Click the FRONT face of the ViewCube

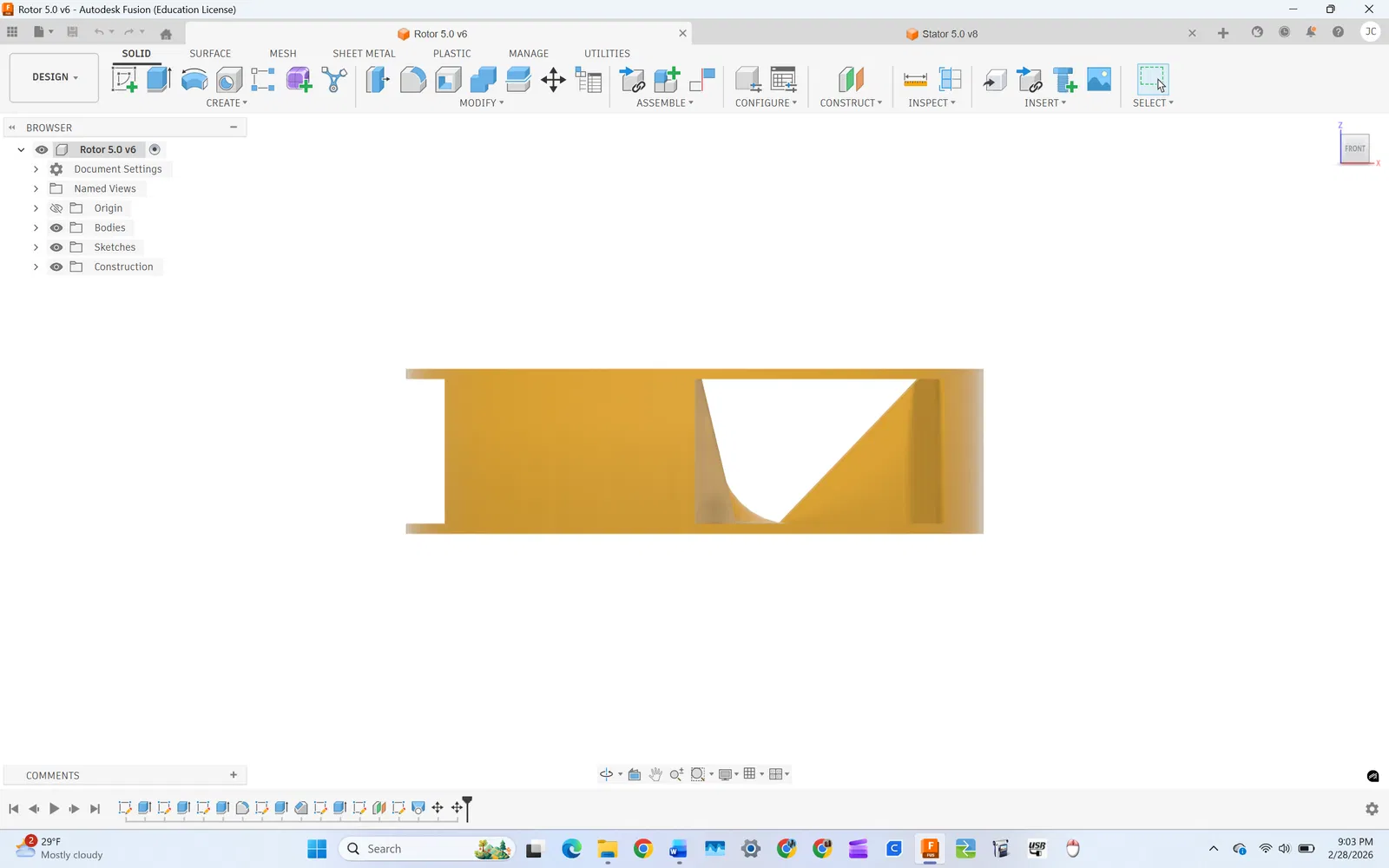pos(1354,148)
